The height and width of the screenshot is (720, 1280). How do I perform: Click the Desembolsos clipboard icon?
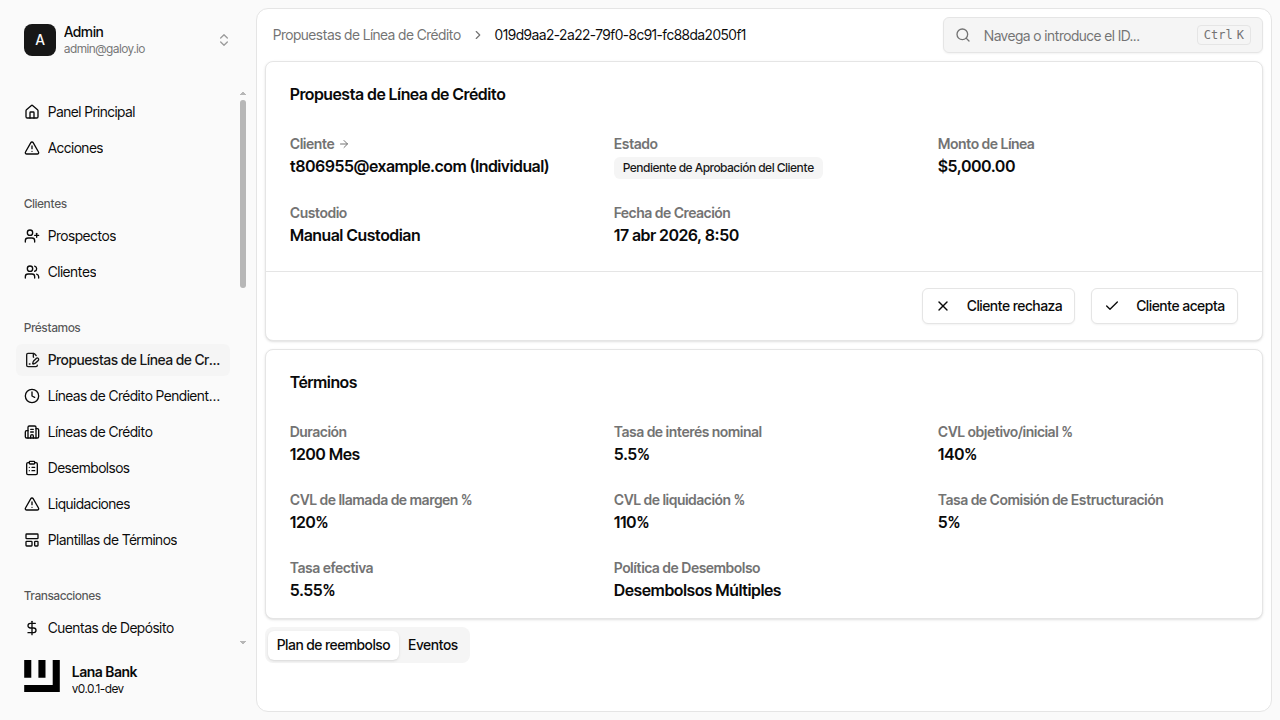coord(32,468)
